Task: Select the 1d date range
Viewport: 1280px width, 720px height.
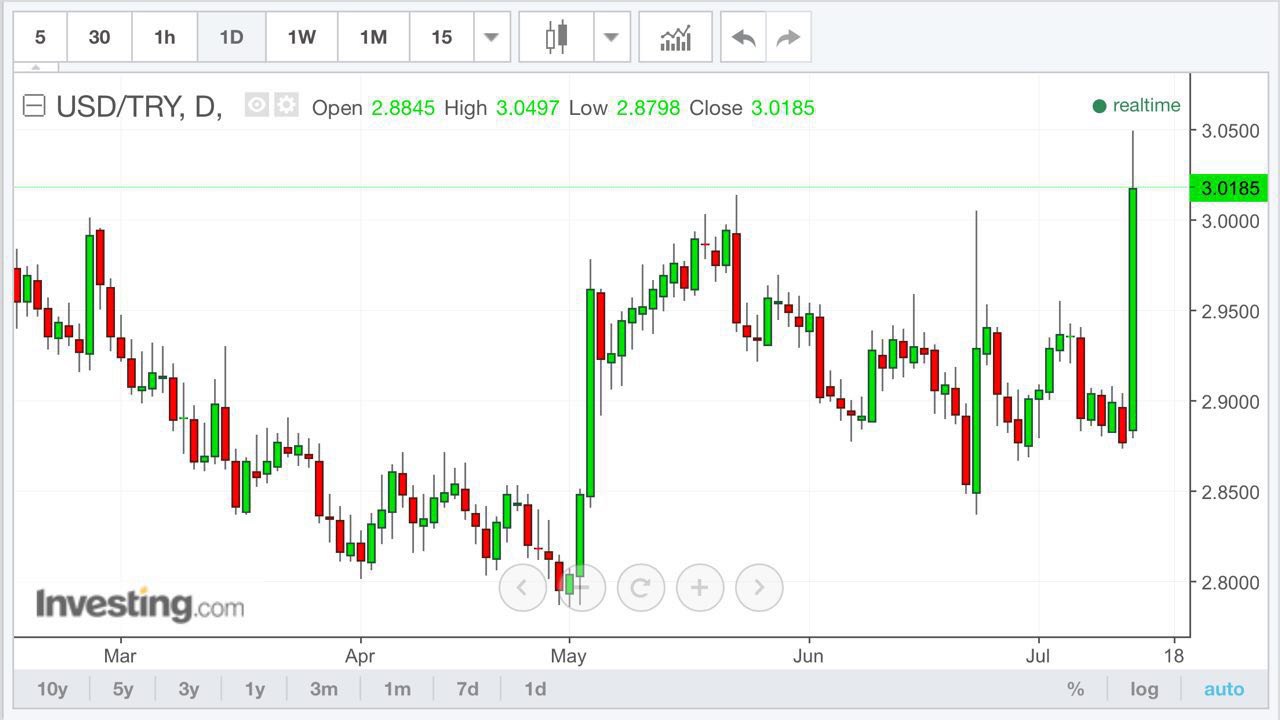Action: coord(535,689)
